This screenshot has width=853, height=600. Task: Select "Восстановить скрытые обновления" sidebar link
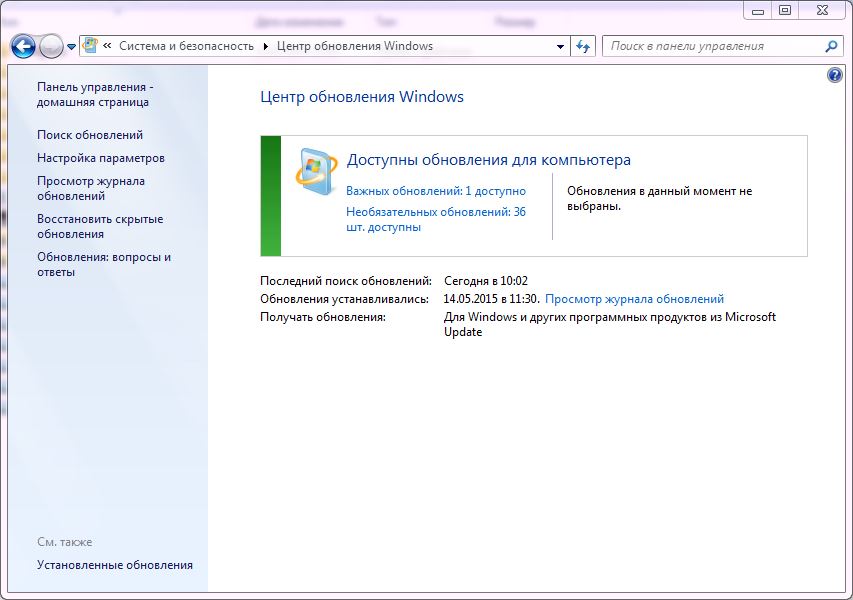[100, 226]
